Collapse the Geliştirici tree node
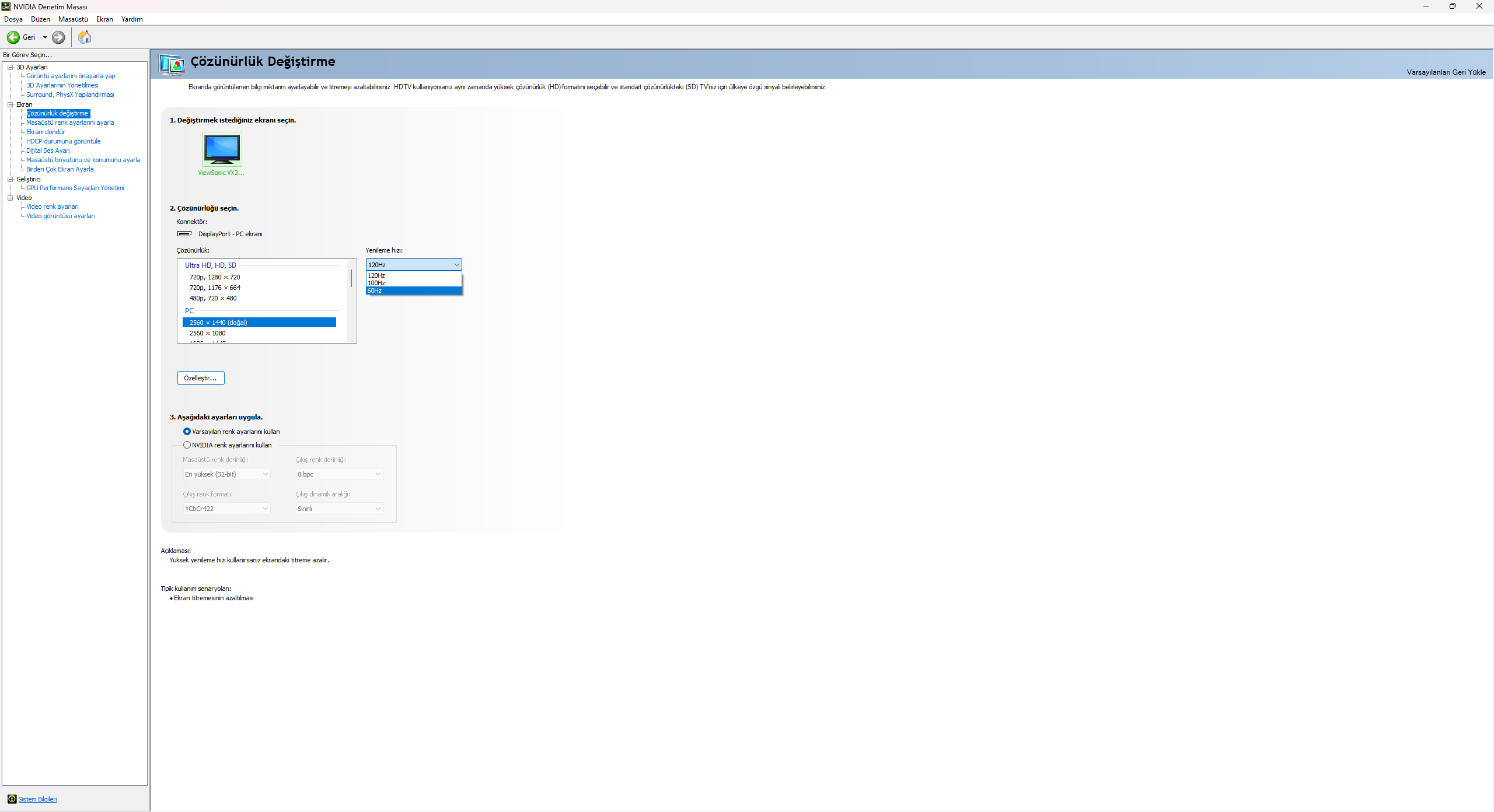This screenshot has width=1494, height=812. point(10,179)
